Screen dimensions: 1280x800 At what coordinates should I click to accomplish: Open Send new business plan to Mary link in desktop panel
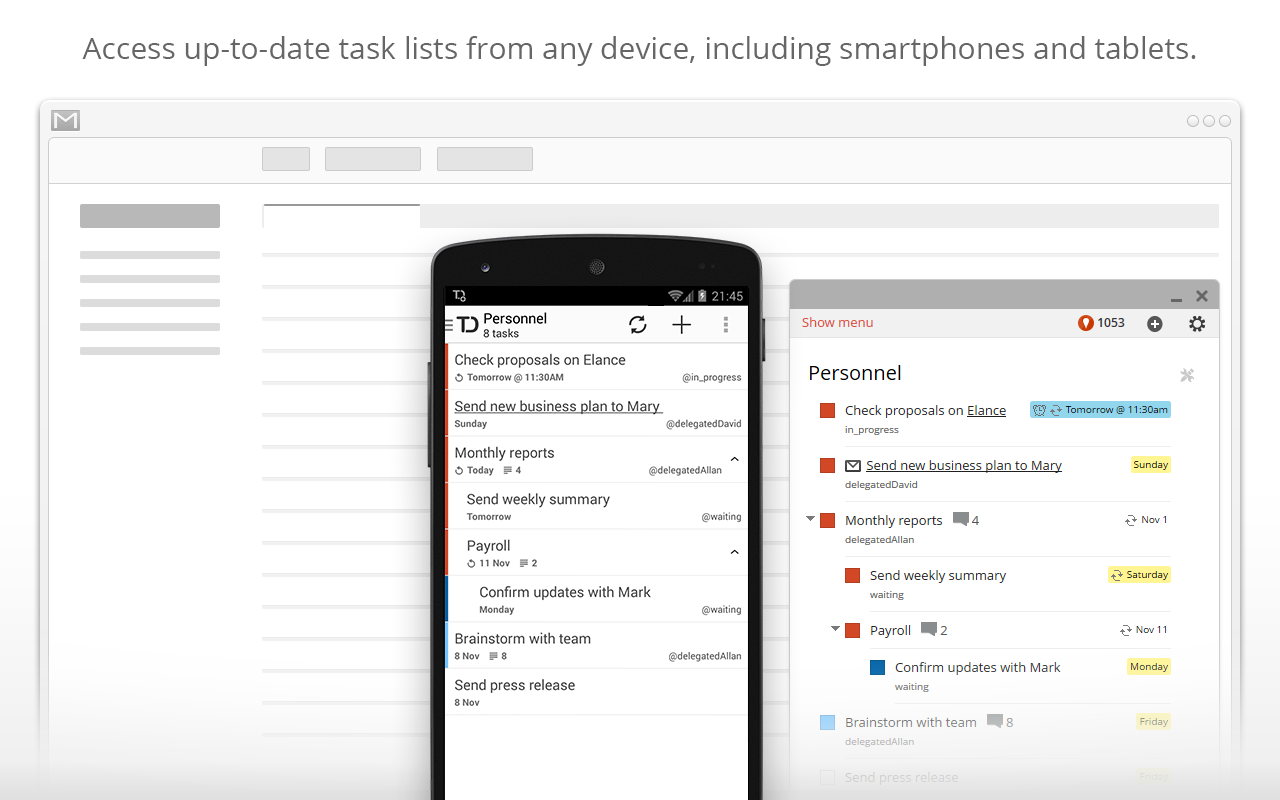[964, 465]
